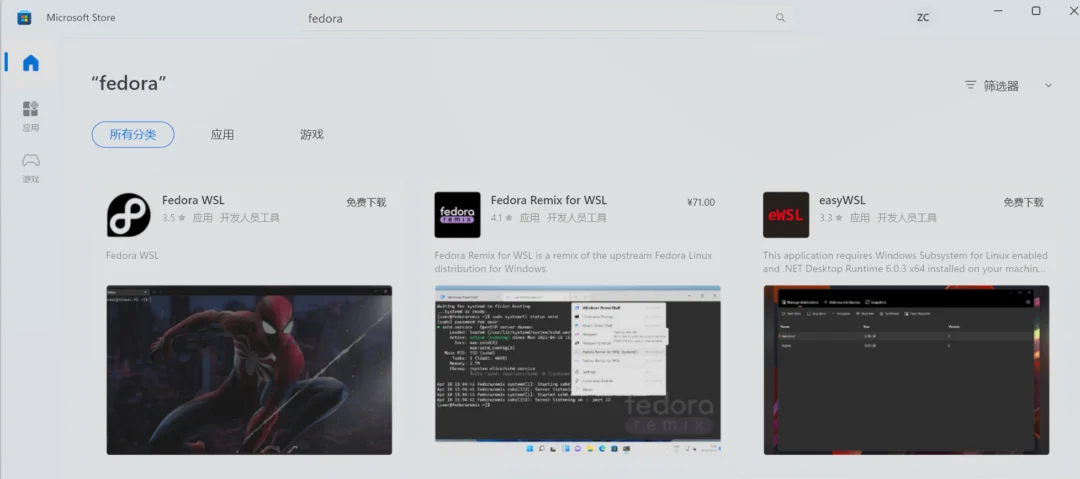Click the Fedora Remix description text
This screenshot has height=479, width=1080.
pos(573,262)
